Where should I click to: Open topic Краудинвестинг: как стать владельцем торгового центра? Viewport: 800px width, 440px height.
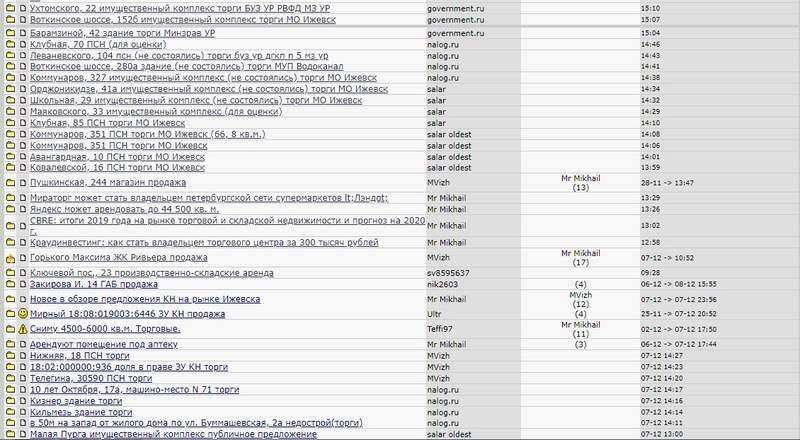pyautogui.click(x=204, y=242)
